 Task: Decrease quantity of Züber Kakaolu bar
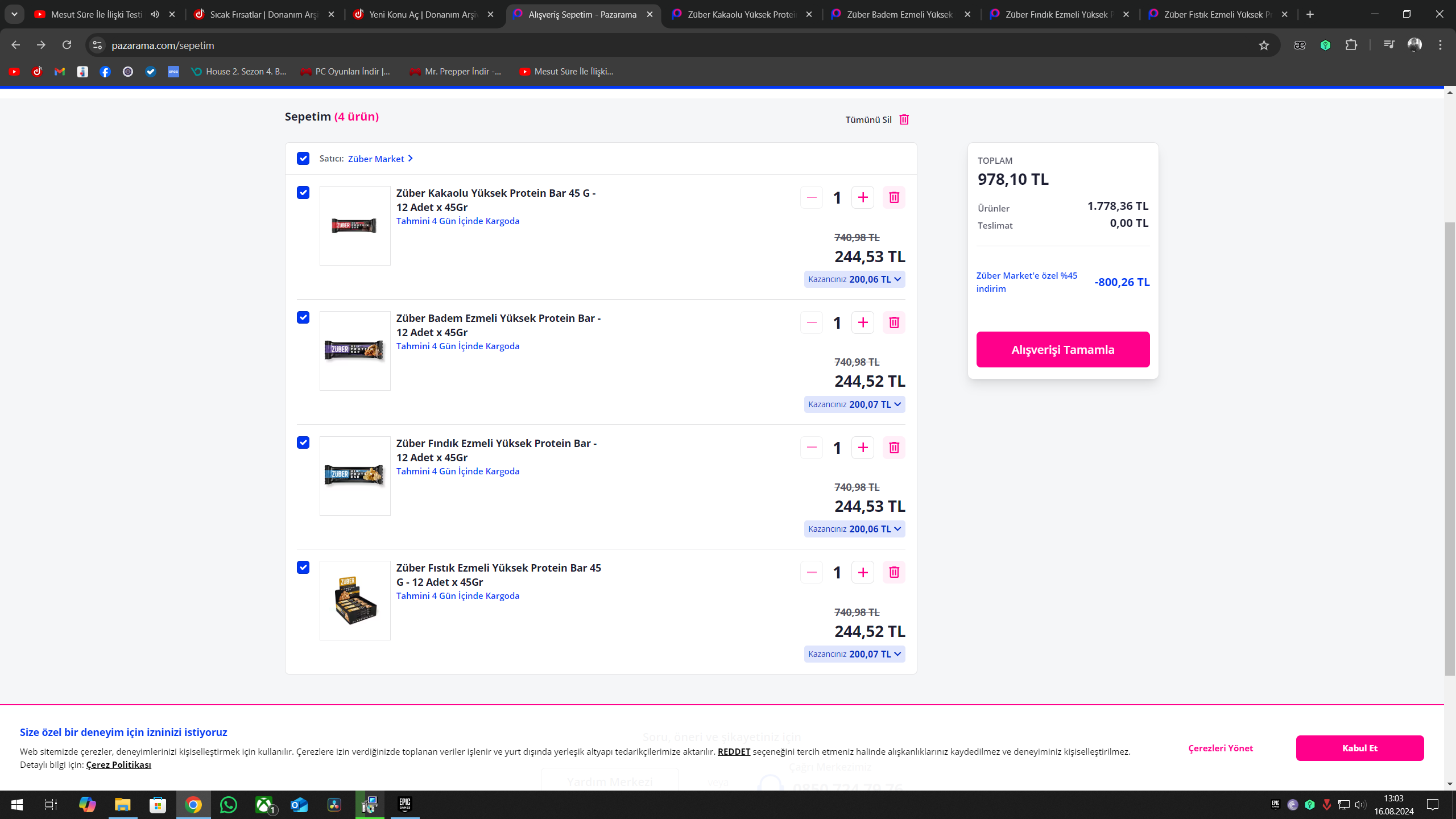coord(811,197)
